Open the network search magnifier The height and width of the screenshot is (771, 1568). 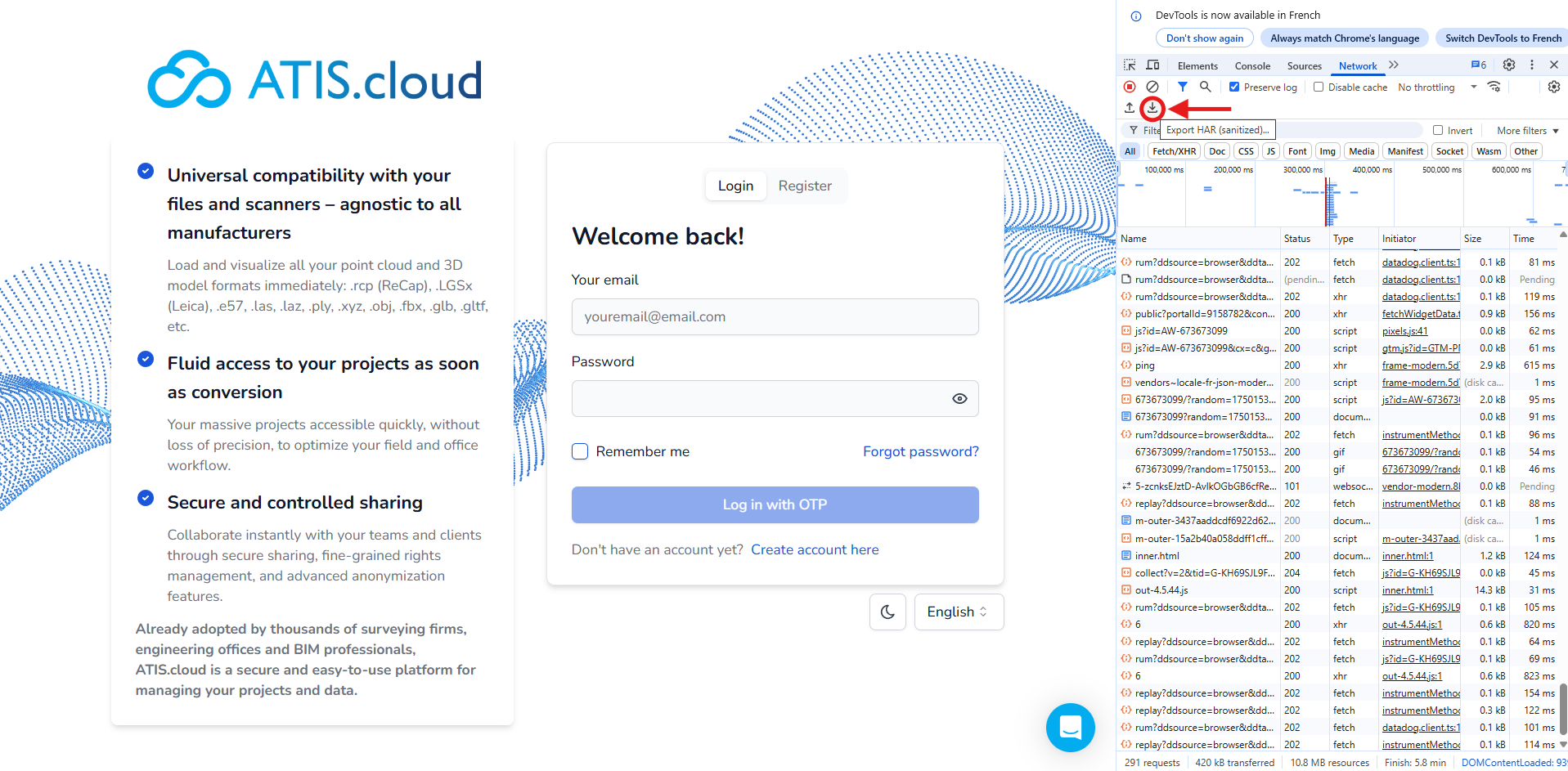point(1205,87)
